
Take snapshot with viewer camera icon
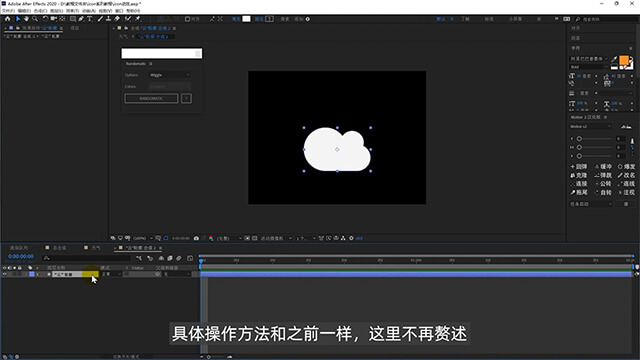point(196,238)
